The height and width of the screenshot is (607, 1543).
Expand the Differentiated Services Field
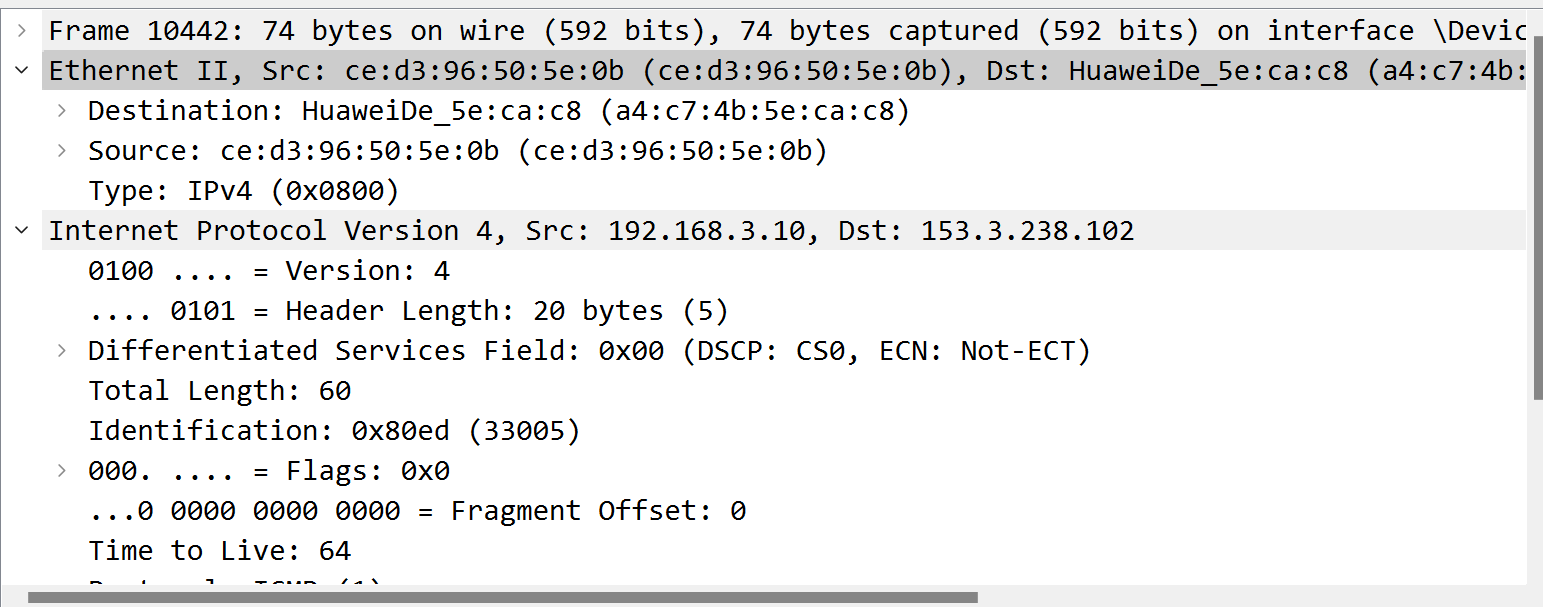62,351
